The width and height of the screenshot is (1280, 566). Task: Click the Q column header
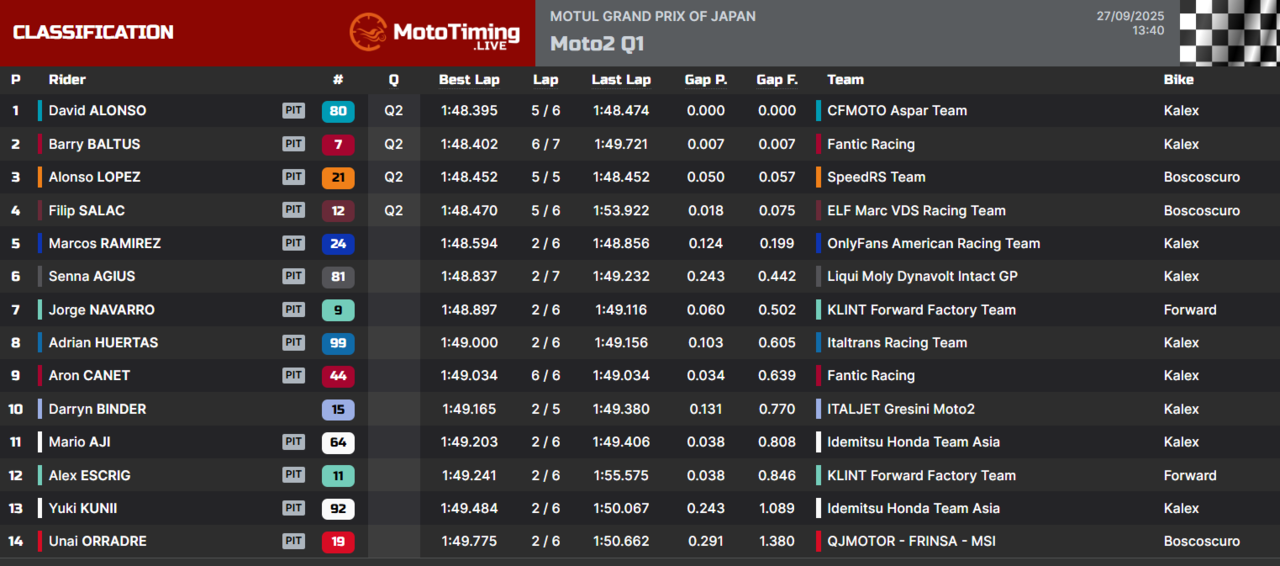(x=393, y=80)
